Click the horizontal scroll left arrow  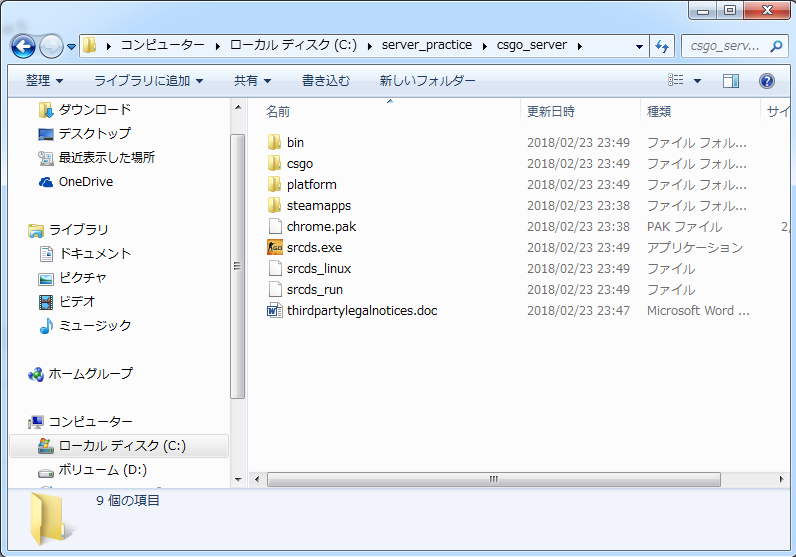257,479
